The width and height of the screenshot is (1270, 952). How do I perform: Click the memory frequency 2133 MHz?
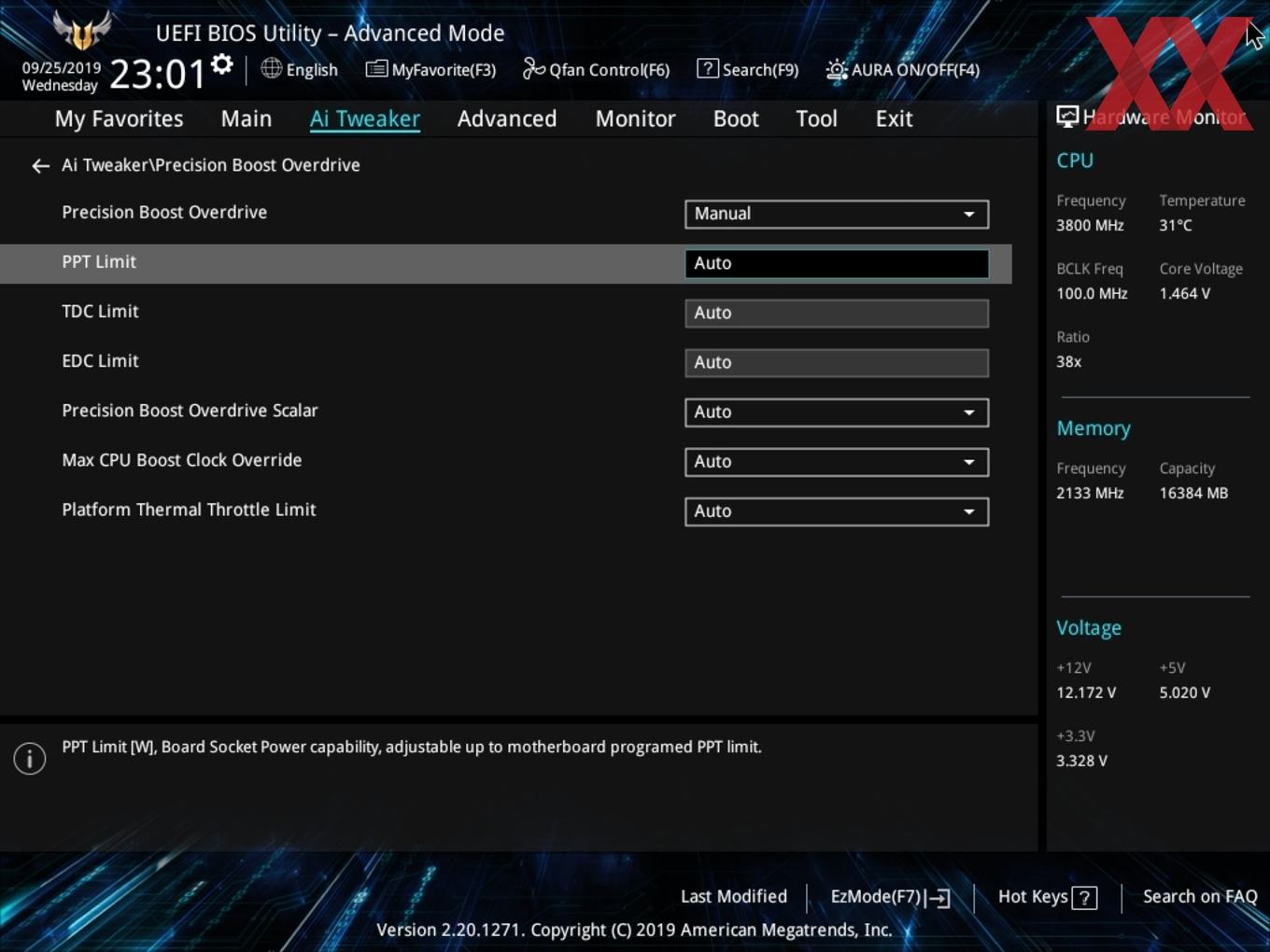(x=1090, y=493)
